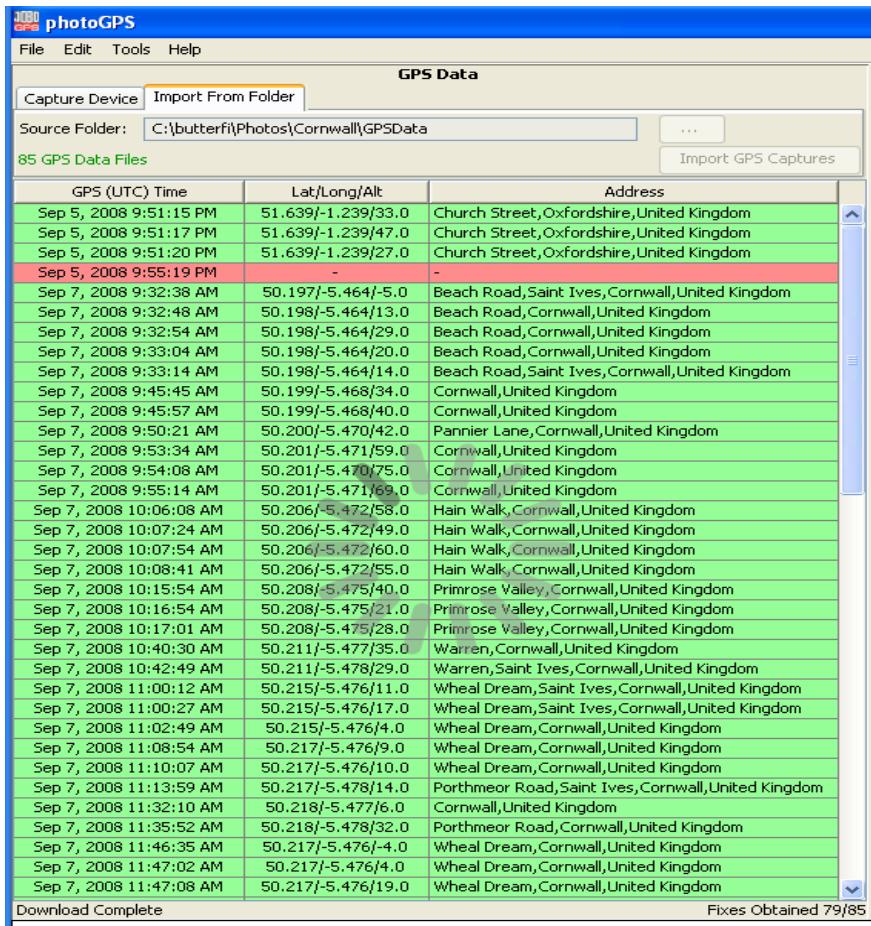Select row Sep 7, 2008 9:54:08 AM
The width and height of the screenshot is (871, 926).
point(426,471)
